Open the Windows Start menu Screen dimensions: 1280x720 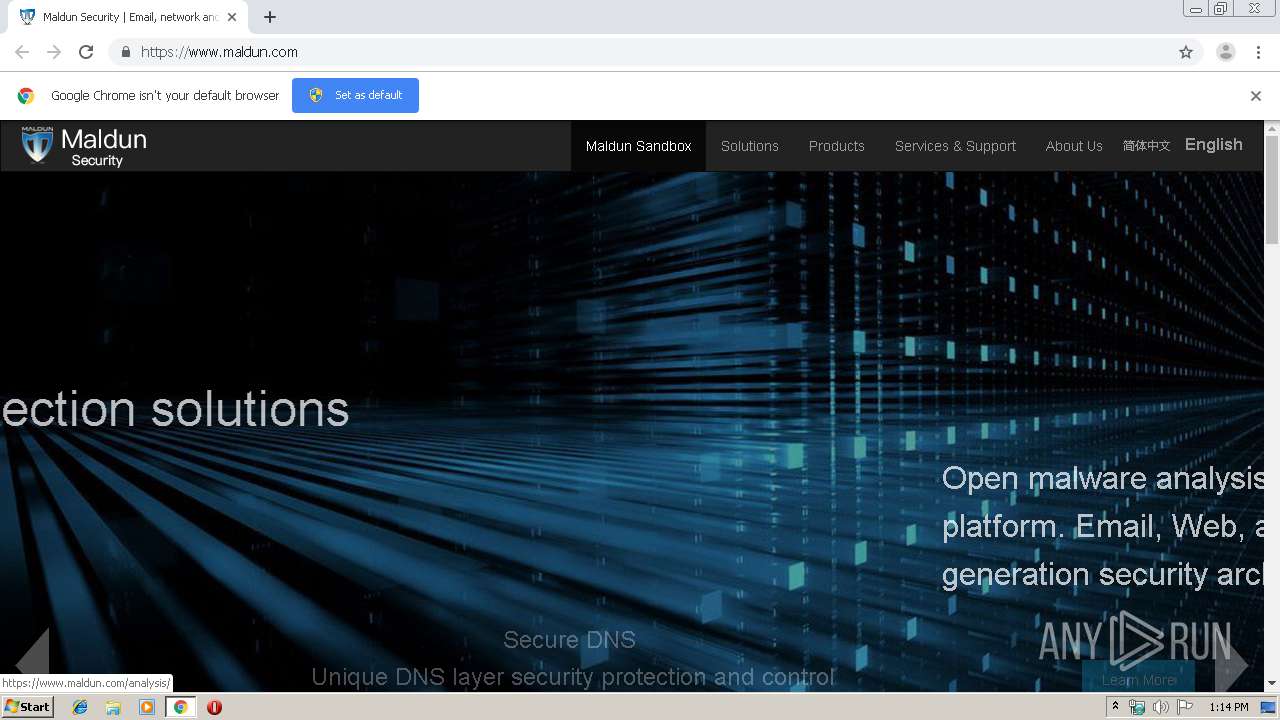[x=28, y=706]
